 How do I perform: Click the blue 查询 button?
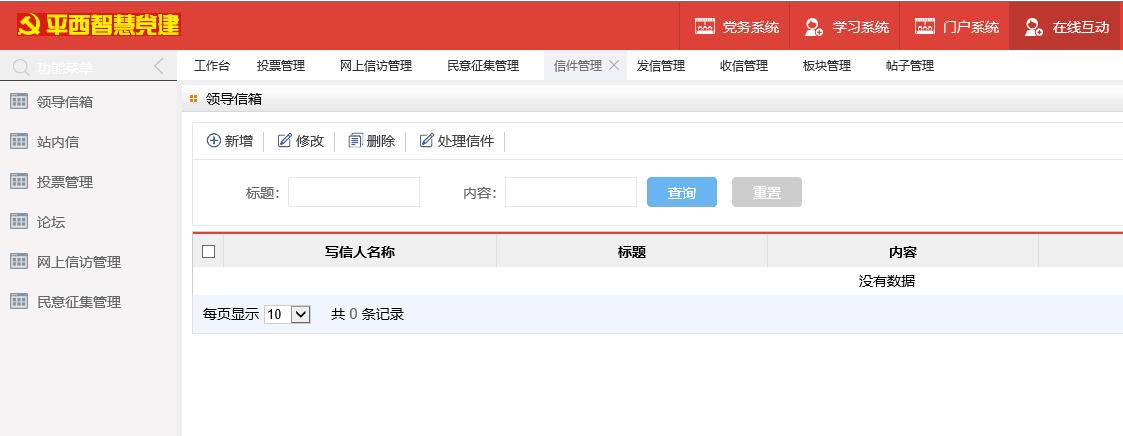(682, 192)
